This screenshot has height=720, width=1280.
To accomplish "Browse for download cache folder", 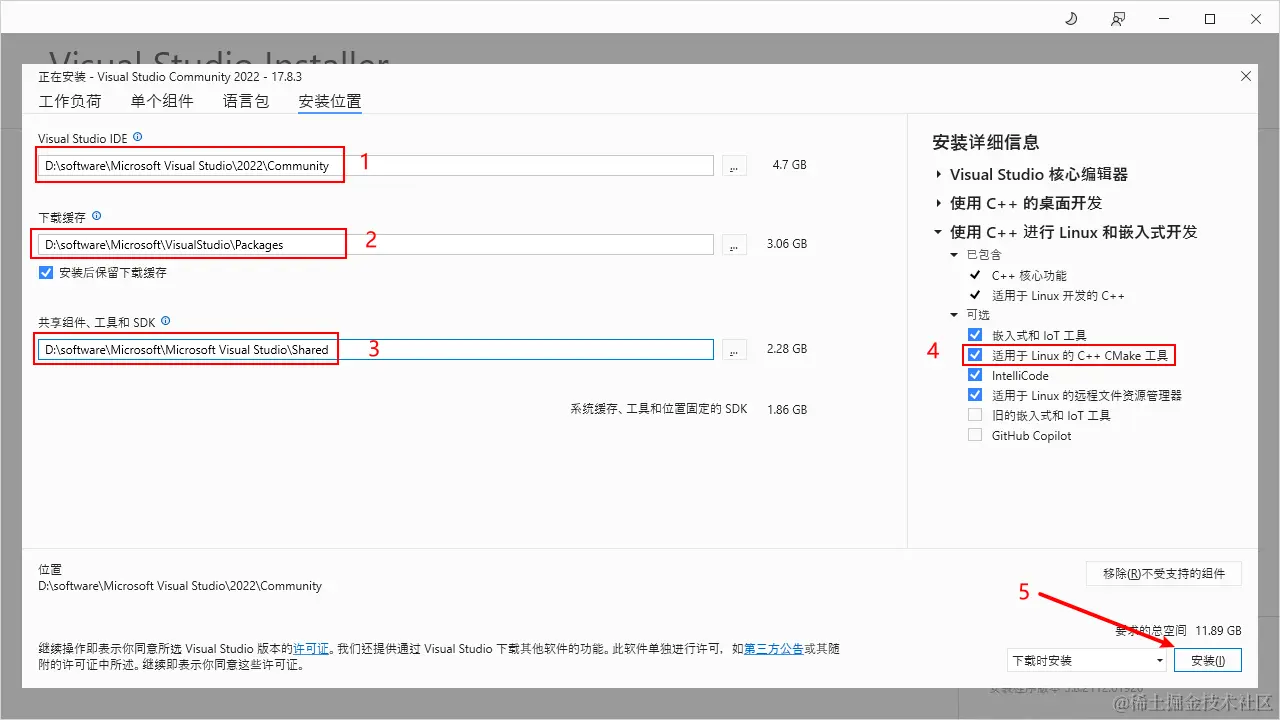I will pos(734,245).
